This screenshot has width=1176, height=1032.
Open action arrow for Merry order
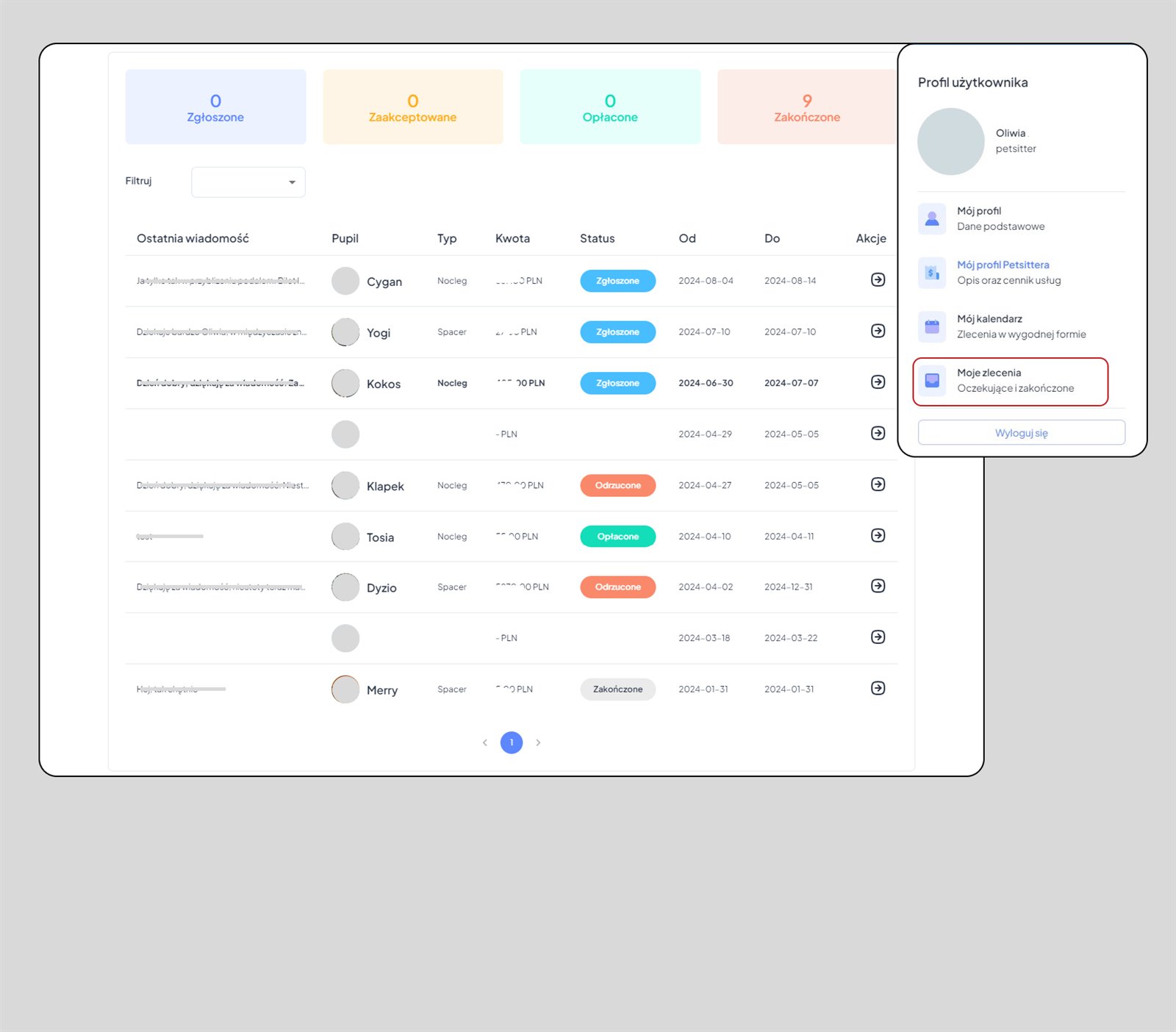(x=878, y=689)
